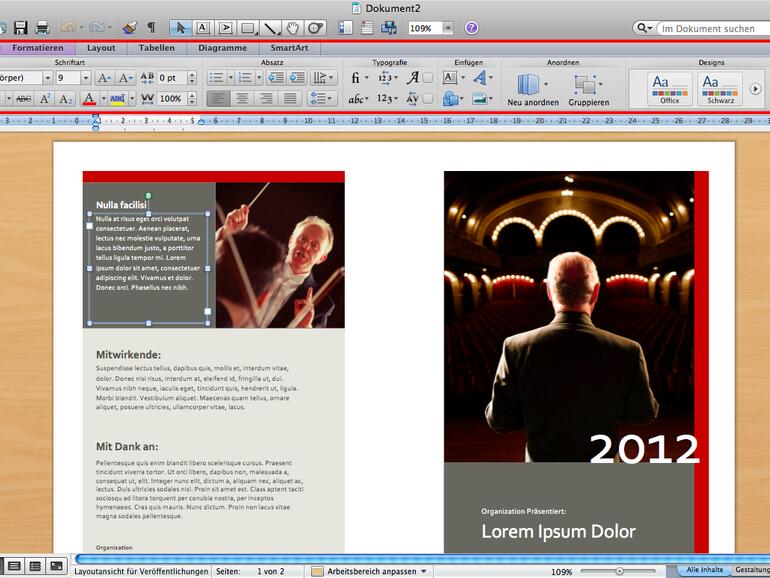The width and height of the screenshot is (770, 578).
Task: Activate the zoom loupe tool
Action: 315,28
